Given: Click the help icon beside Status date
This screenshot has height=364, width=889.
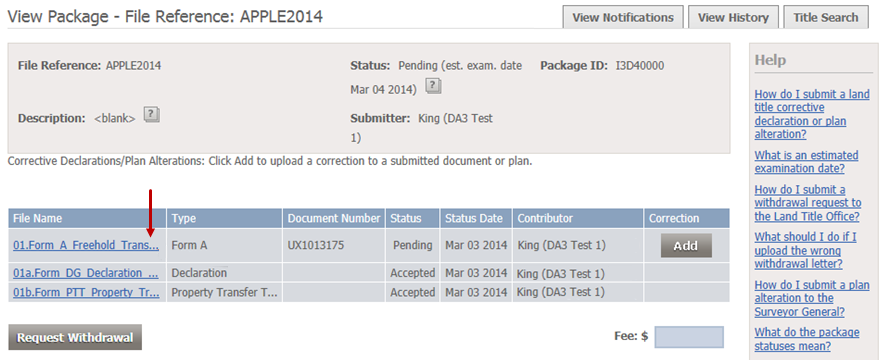Looking at the screenshot, I should 433,87.
